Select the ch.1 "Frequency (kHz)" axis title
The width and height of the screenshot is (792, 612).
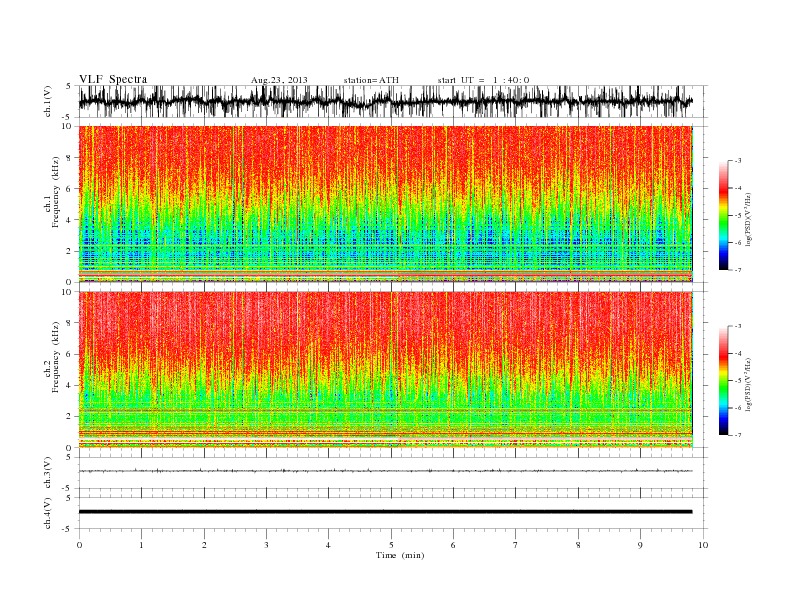tap(56, 192)
